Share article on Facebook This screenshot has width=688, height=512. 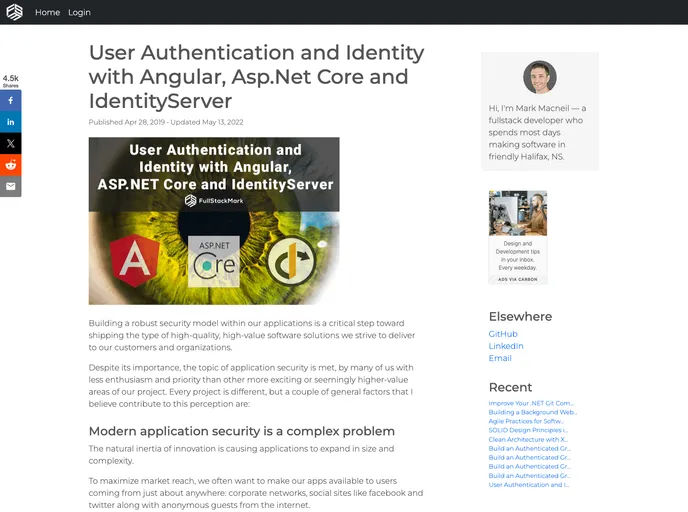[x=11, y=101]
